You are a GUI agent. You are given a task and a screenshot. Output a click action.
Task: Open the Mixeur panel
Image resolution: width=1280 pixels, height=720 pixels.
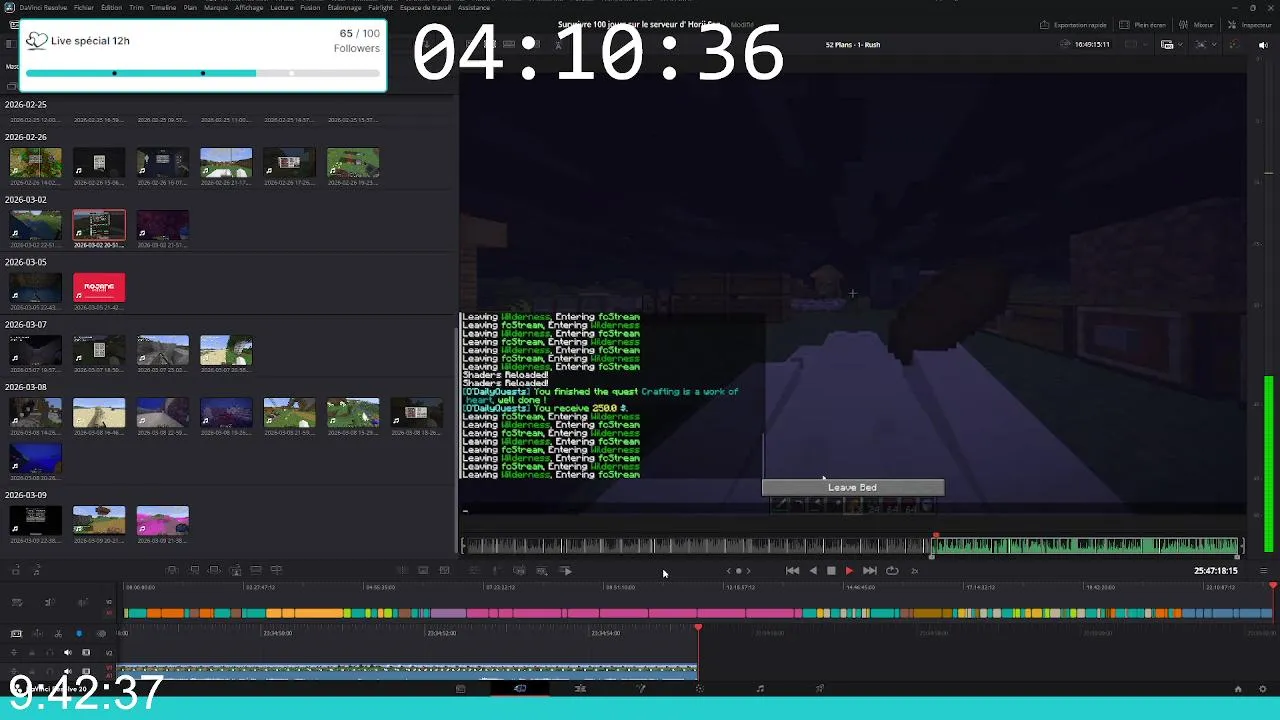[x=1197, y=25]
